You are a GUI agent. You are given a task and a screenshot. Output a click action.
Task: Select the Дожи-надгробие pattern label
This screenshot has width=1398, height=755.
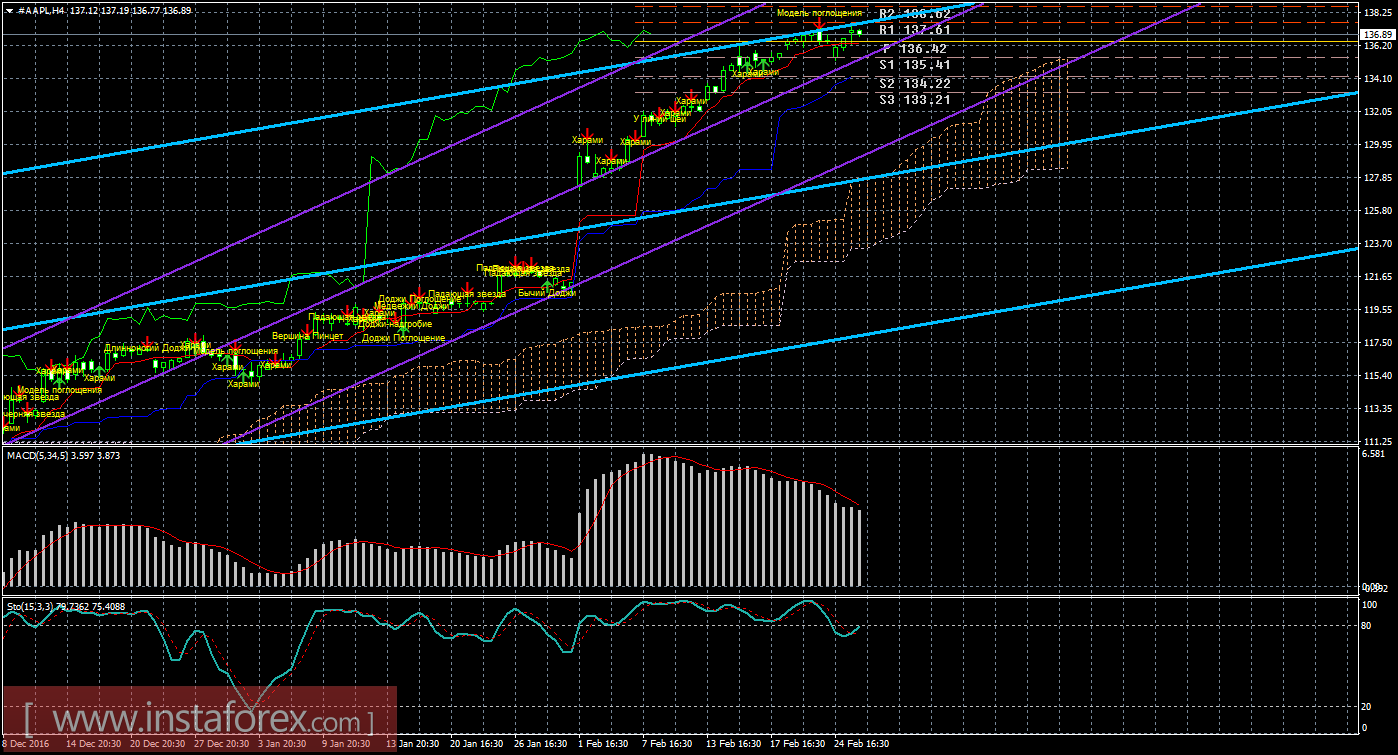[x=395, y=324]
